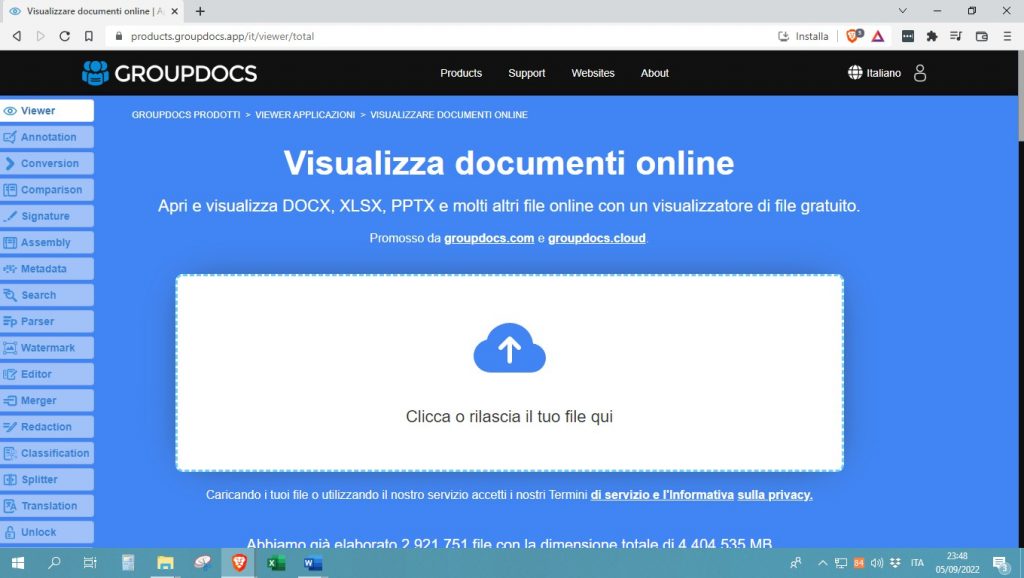Select the Watermark tool

(47, 347)
